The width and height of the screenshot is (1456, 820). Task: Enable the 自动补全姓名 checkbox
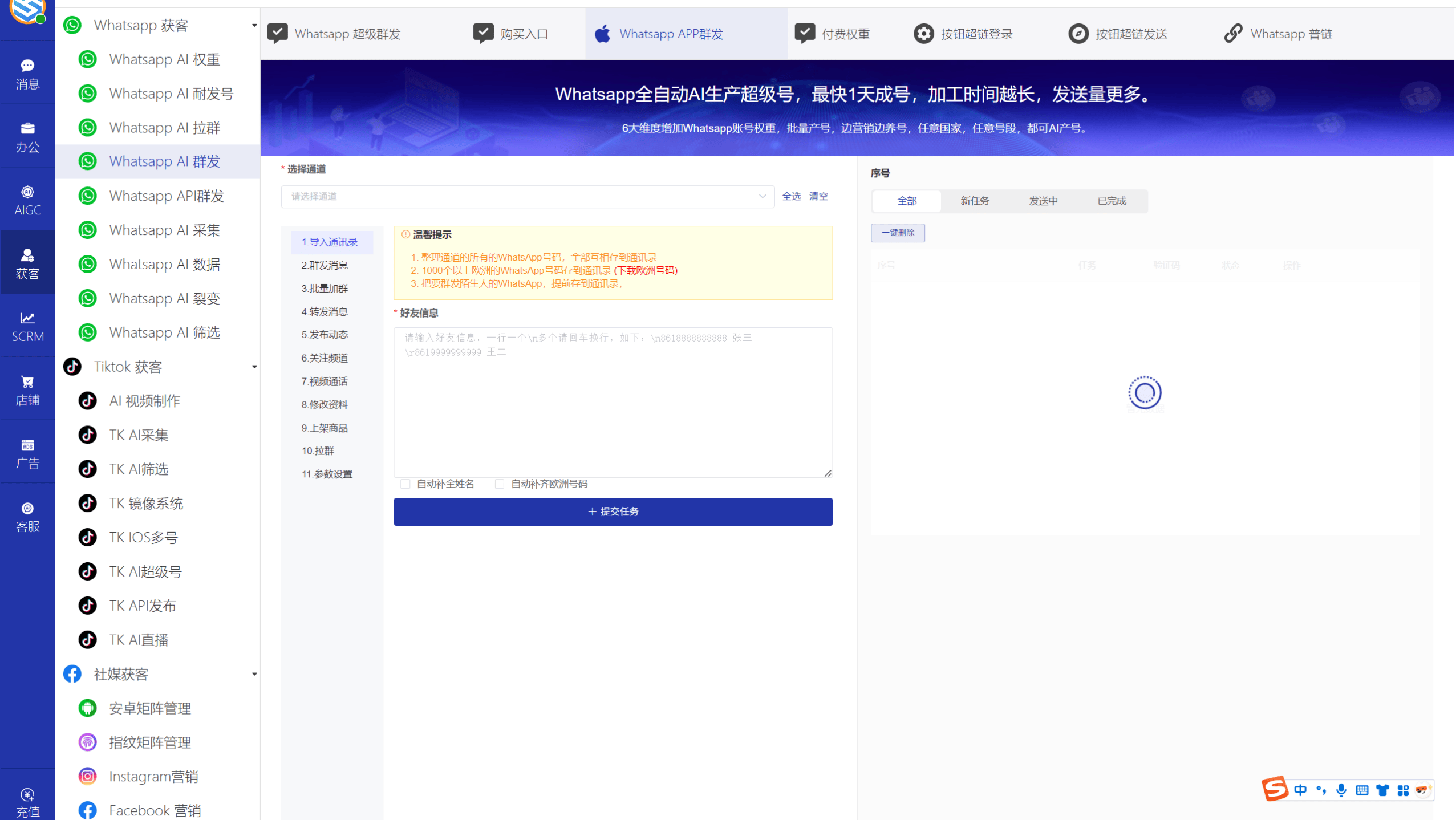tap(405, 484)
